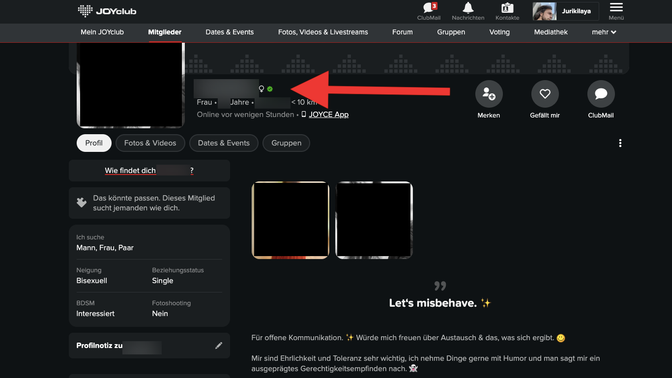
Task: Click the Gefällt mir heart icon
Action: (x=545, y=94)
